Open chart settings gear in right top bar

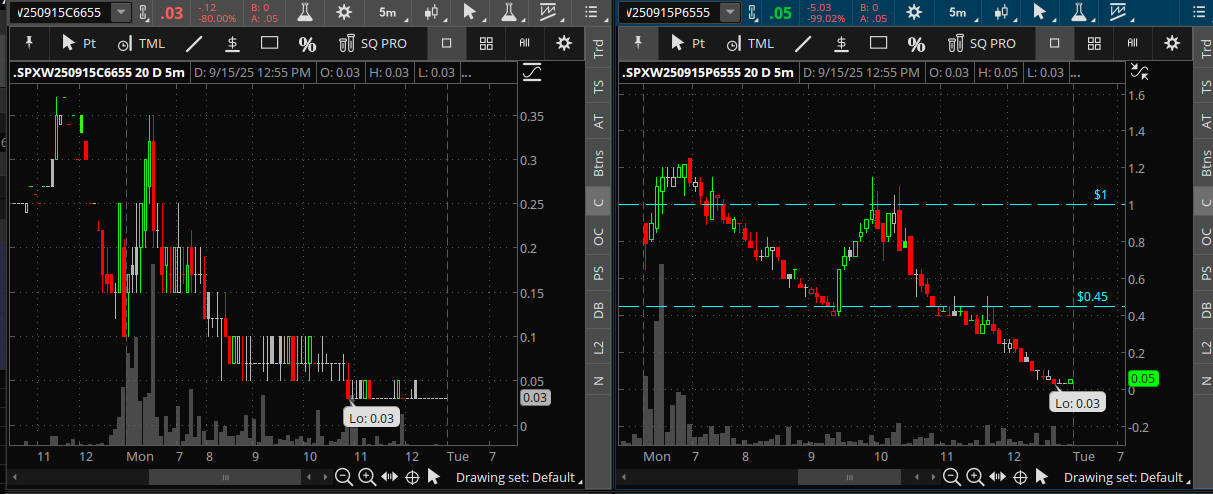click(913, 12)
